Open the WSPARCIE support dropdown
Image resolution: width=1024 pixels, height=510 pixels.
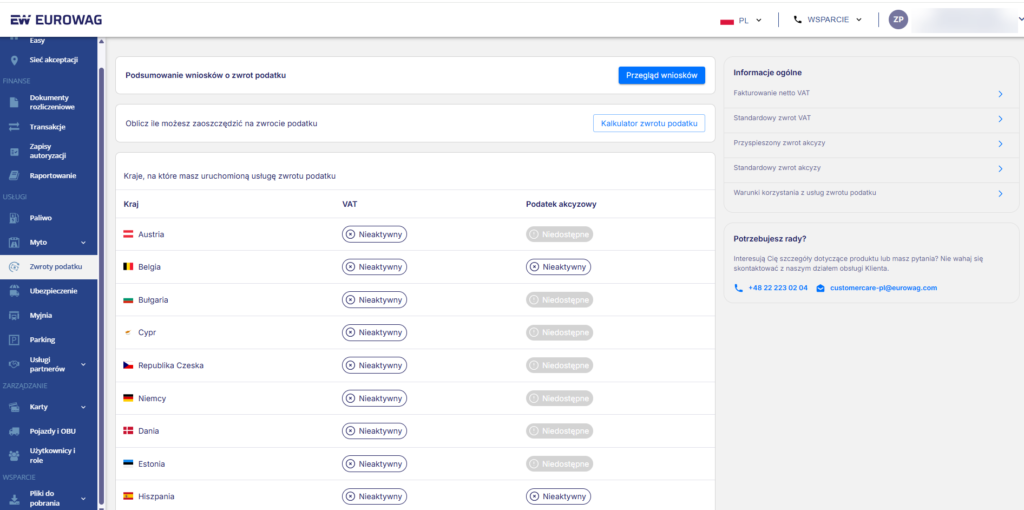(827, 20)
